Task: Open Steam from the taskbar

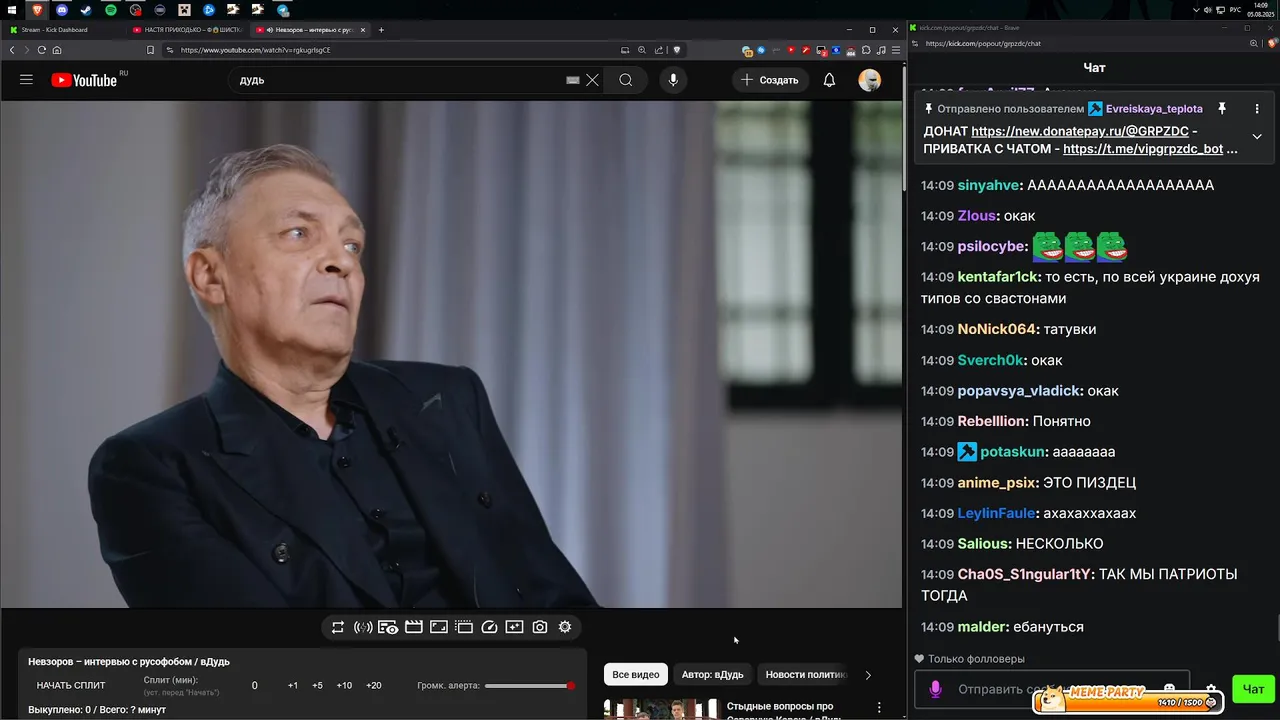Action: (86, 10)
